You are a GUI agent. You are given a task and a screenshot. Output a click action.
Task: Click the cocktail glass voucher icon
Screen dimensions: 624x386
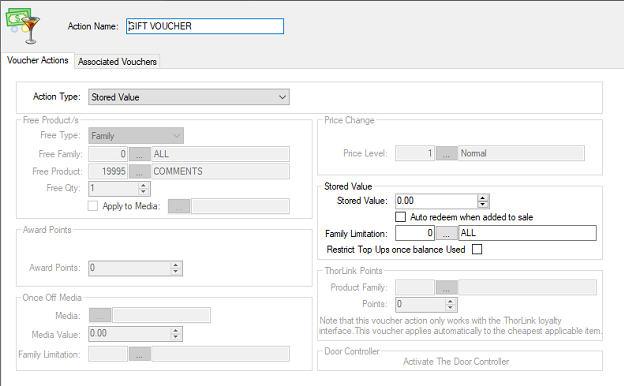(23, 25)
